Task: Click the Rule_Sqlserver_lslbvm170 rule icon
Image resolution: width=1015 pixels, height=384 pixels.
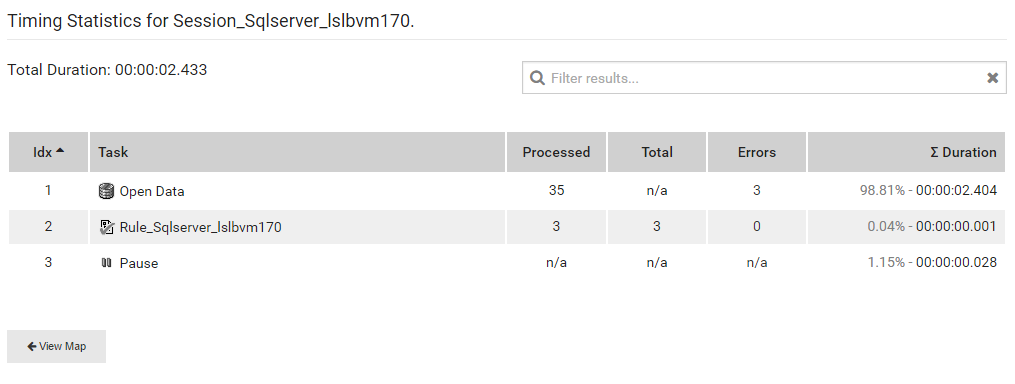Action: [x=107, y=227]
